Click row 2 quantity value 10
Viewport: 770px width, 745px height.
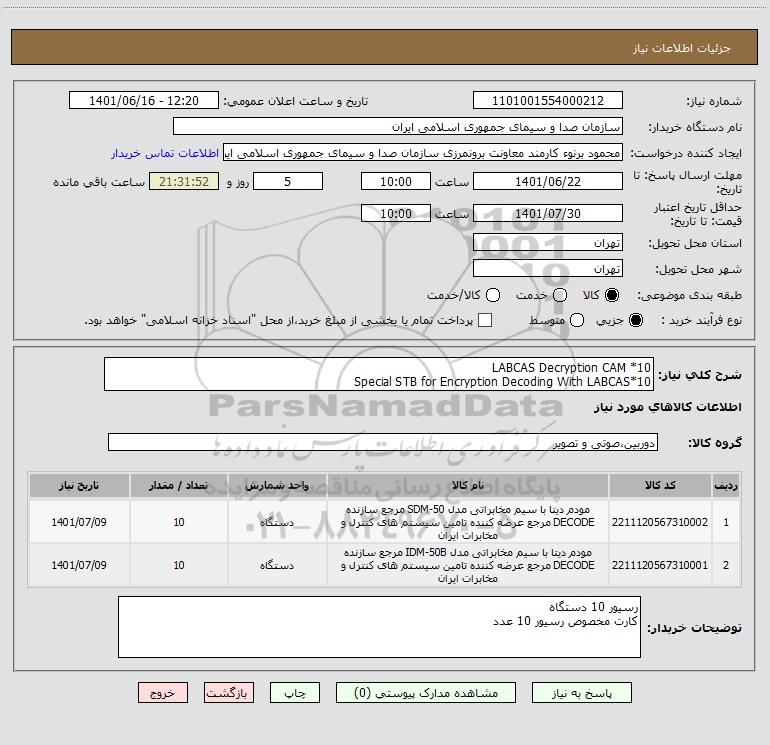click(x=179, y=565)
